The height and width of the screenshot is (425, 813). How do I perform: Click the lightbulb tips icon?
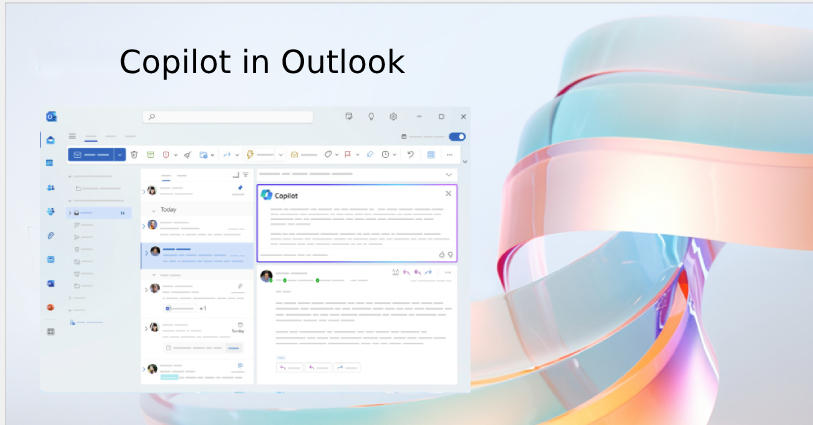(x=371, y=117)
